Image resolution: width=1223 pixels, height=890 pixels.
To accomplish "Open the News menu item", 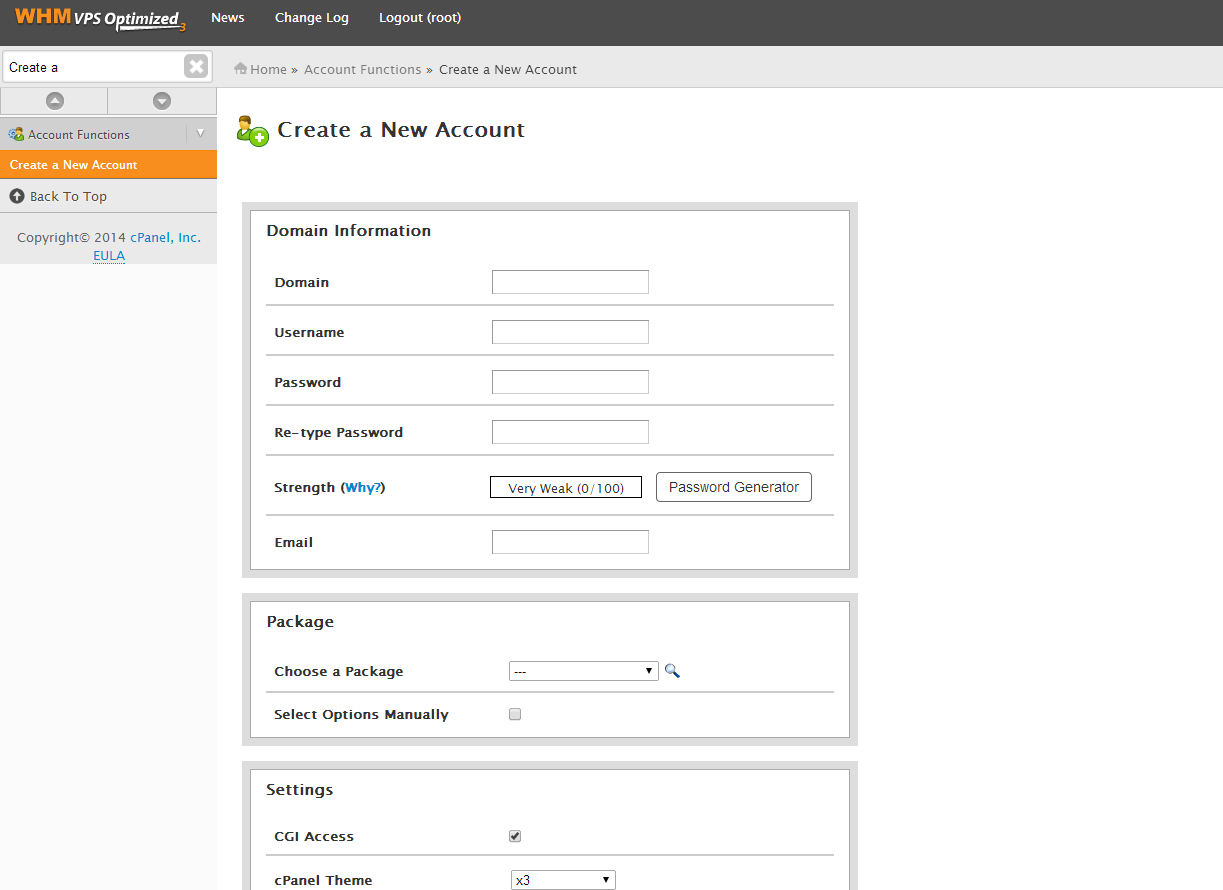I will [x=228, y=18].
